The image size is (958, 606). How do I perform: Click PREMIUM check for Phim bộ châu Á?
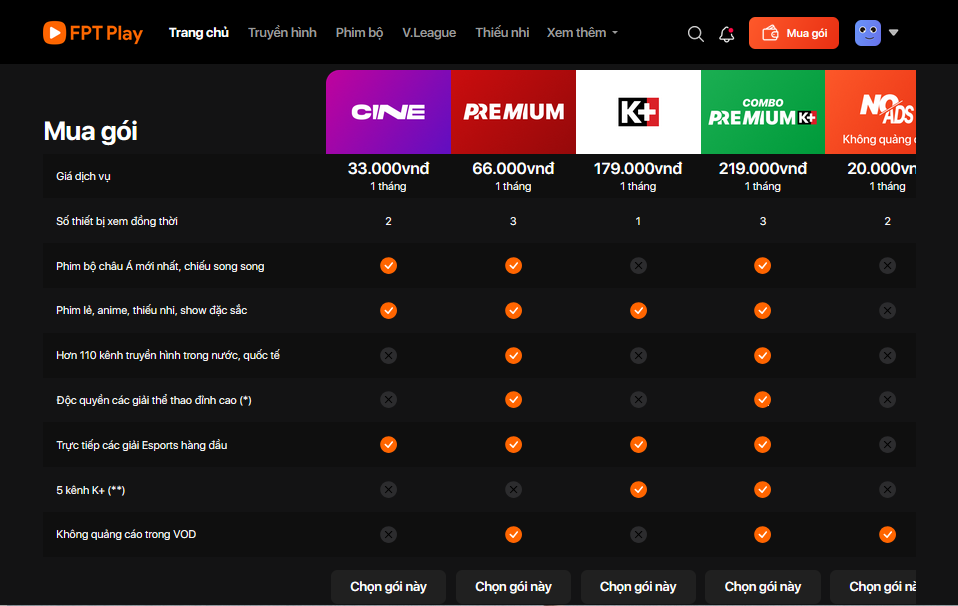pyautogui.click(x=513, y=266)
